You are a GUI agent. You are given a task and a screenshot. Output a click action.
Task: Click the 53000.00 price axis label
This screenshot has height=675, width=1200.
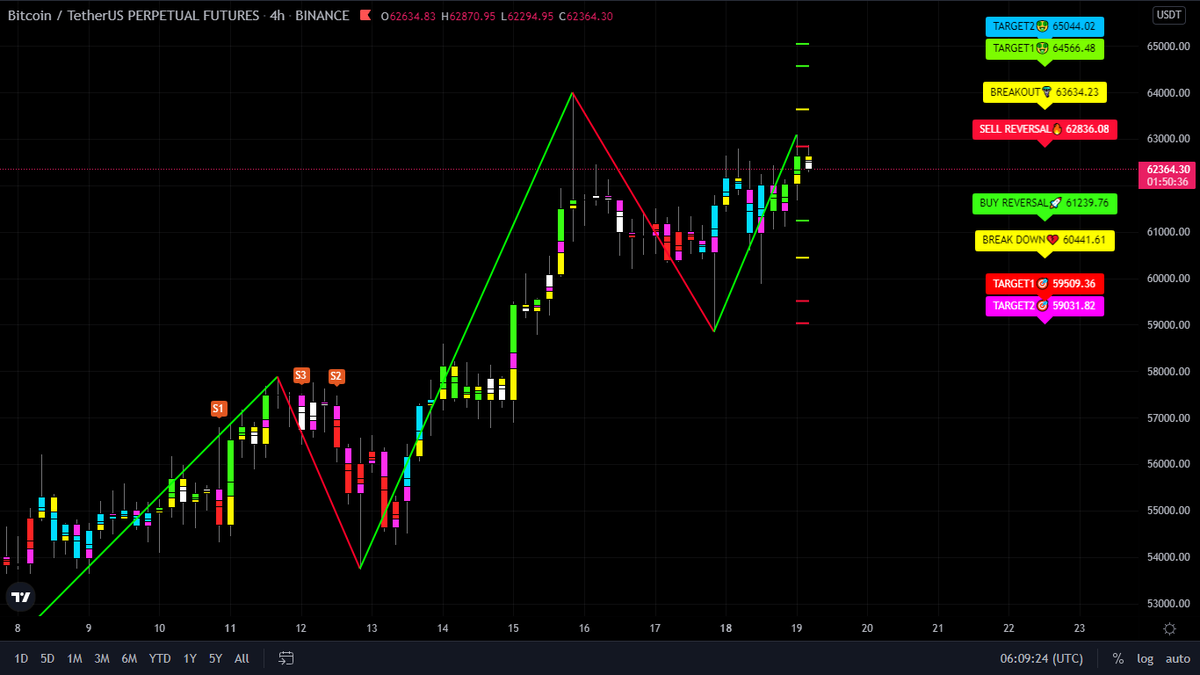pyautogui.click(x=1168, y=604)
